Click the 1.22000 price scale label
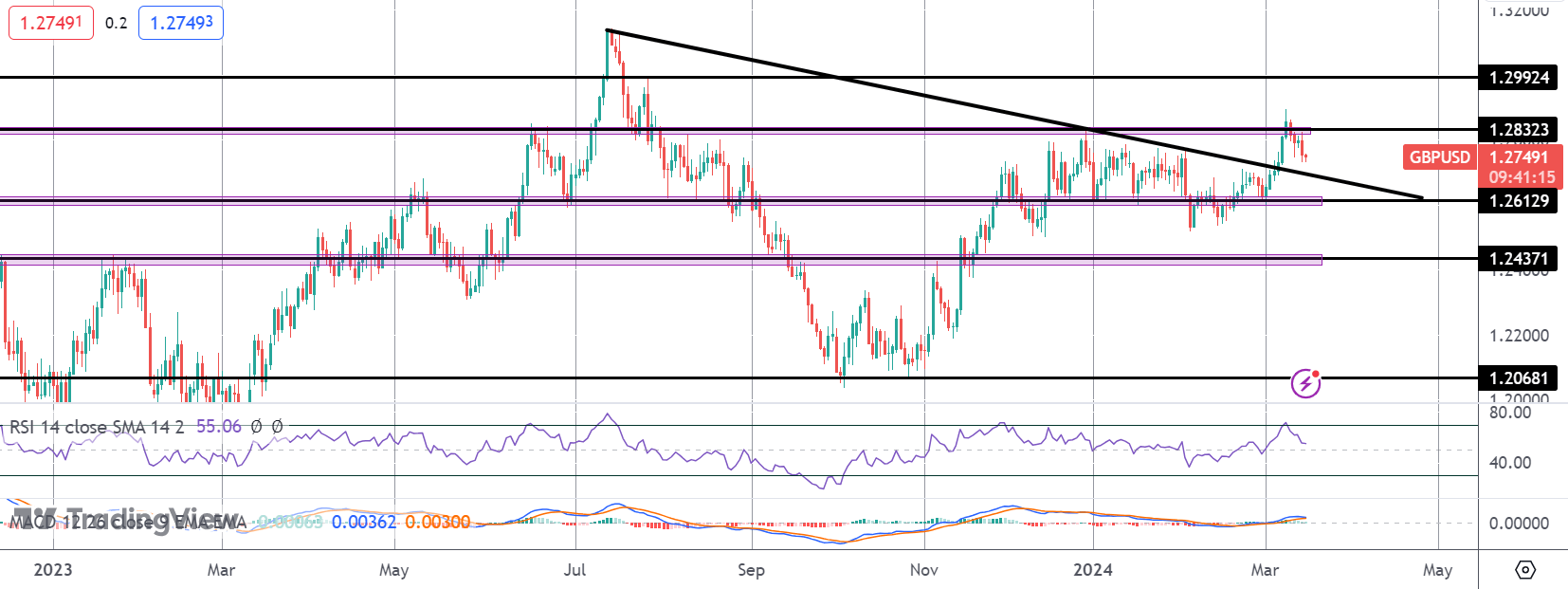The width and height of the screenshot is (1568, 589). click(x=1519, y=335)
